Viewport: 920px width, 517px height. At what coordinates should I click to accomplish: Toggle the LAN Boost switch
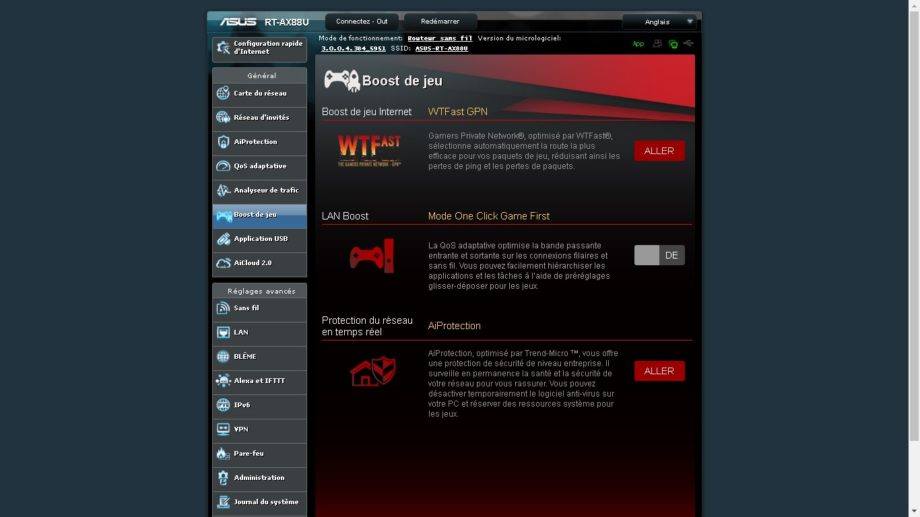tap(659, 255)
